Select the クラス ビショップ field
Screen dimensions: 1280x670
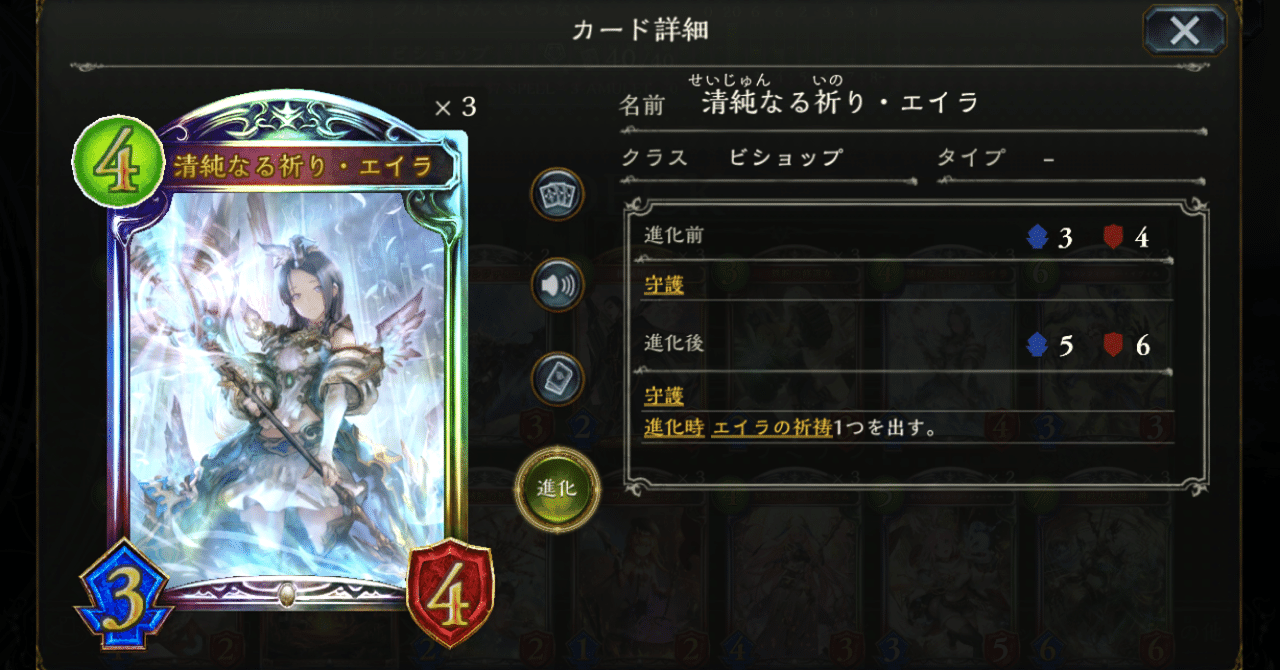coord(768,159)
